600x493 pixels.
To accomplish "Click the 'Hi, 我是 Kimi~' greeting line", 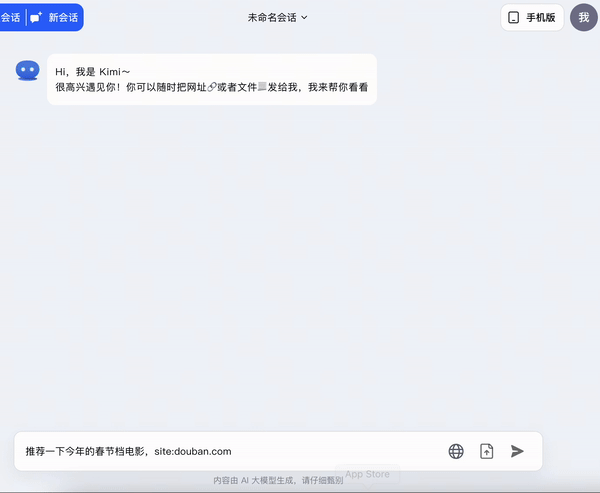I will pos(93,71).
